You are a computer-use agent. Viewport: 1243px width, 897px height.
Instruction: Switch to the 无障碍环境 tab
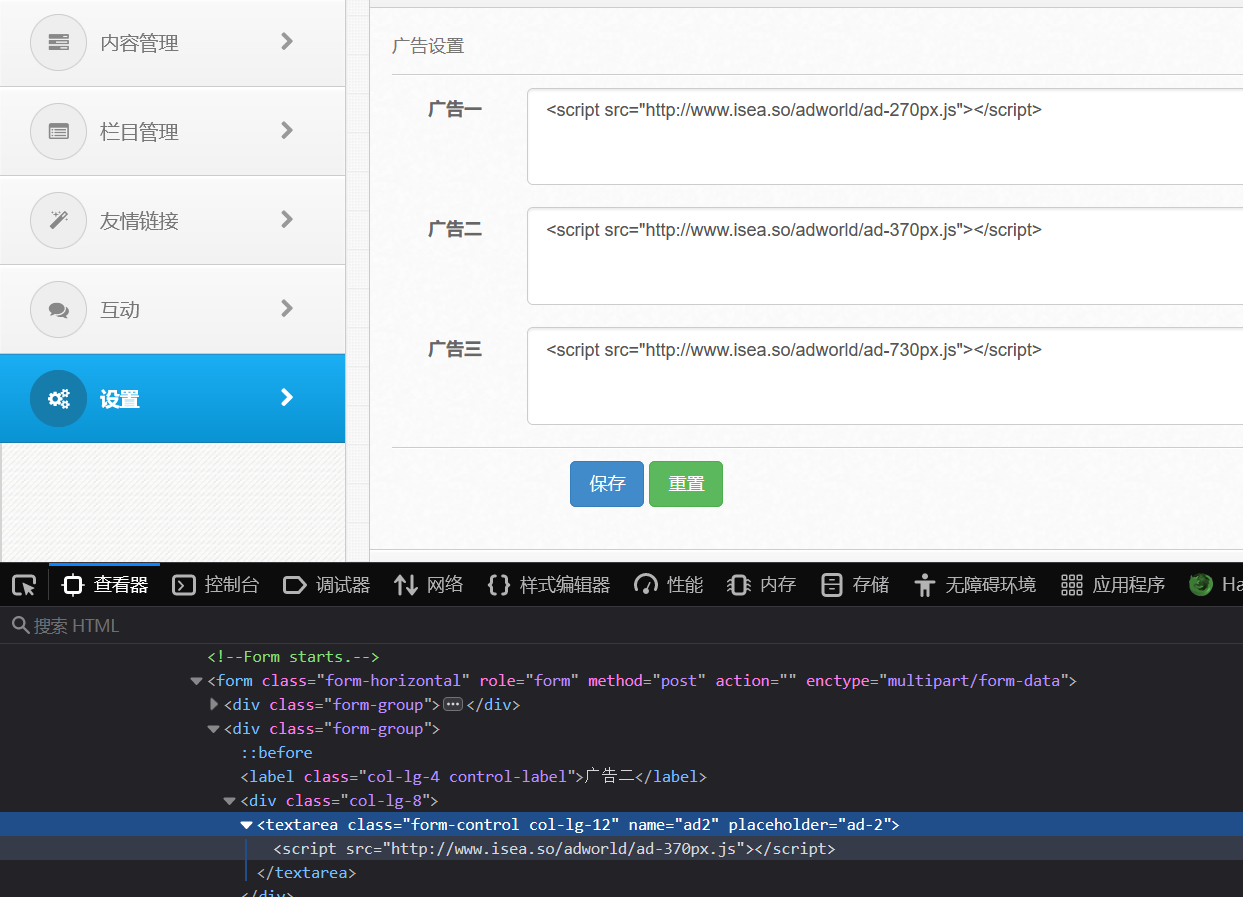point(975,585)
